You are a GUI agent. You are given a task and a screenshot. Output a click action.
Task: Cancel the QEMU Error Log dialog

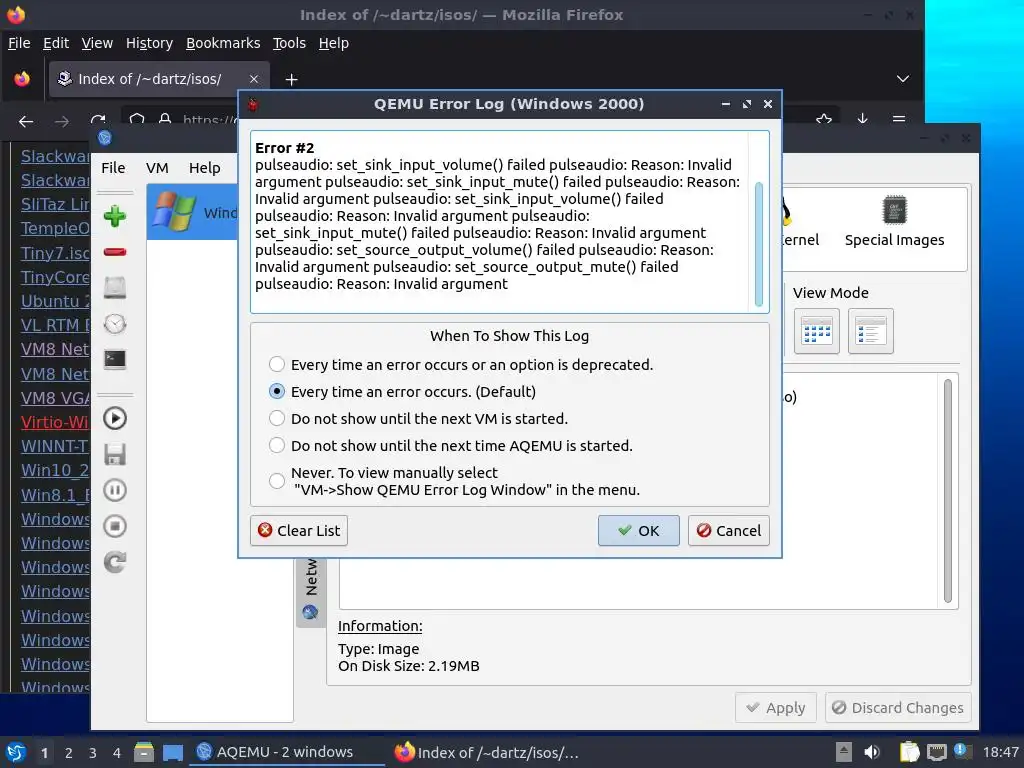point(729,530)
